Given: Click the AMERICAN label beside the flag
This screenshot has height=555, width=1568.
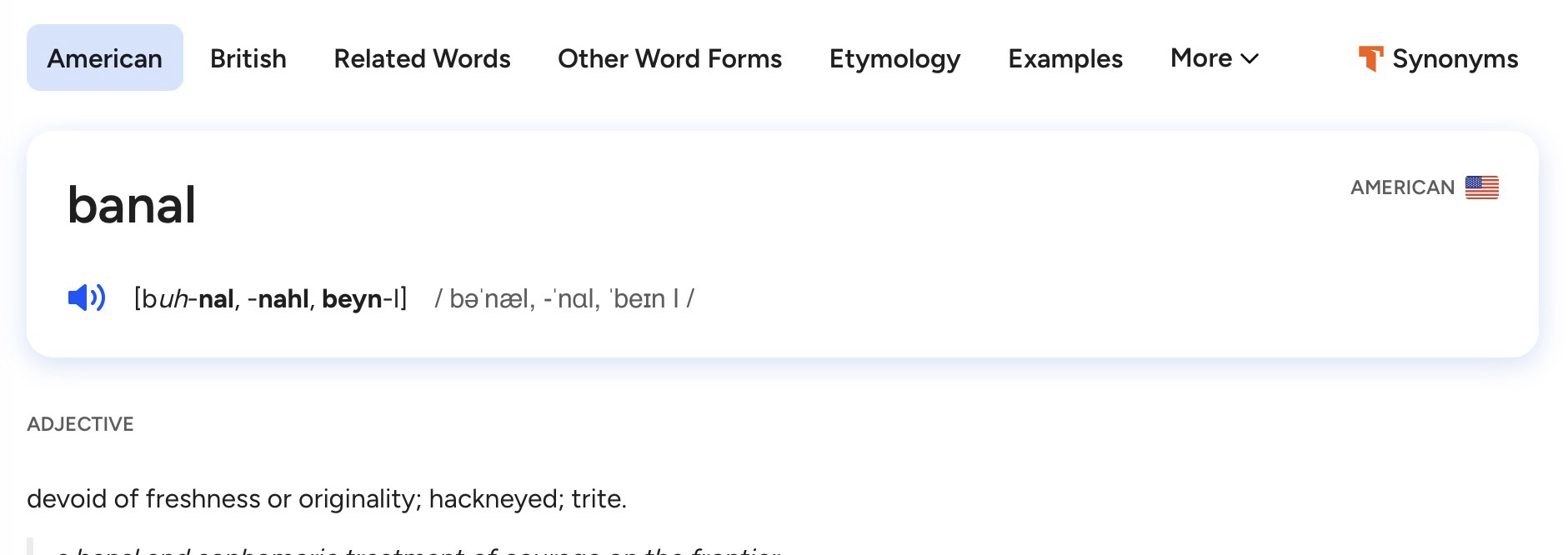Looking at the screenshot, I should pyautogui.click(x=1402, y=187).
